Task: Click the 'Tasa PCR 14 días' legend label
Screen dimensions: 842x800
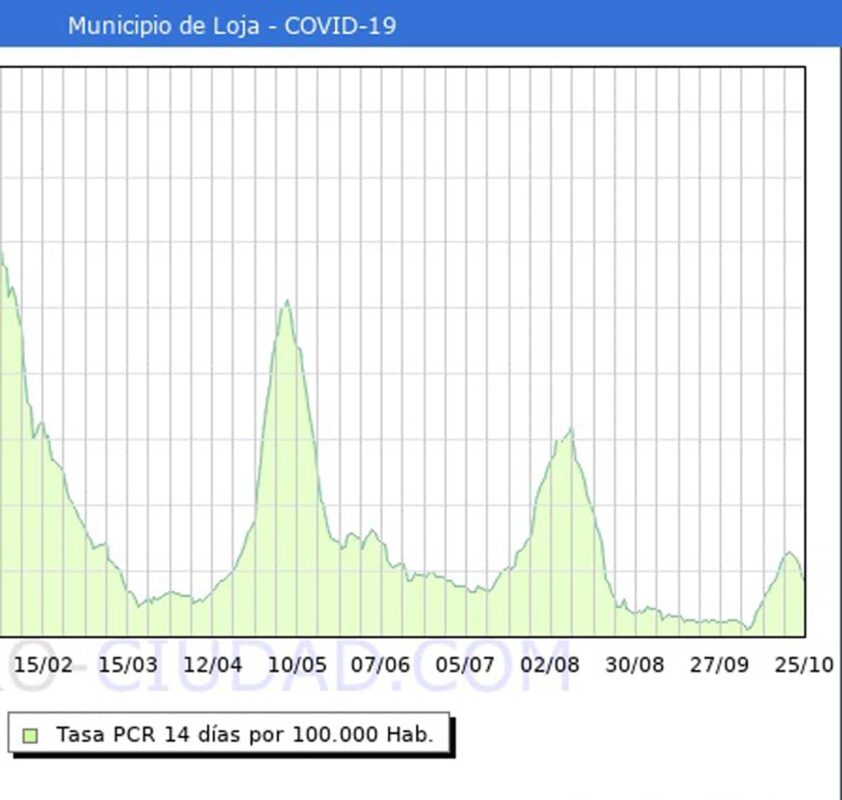Action: [x=244, y=735]
